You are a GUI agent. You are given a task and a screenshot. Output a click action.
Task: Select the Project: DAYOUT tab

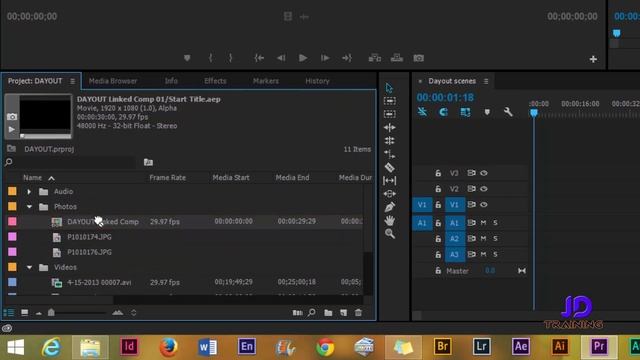pyautogui.click(x=35, y=81)
